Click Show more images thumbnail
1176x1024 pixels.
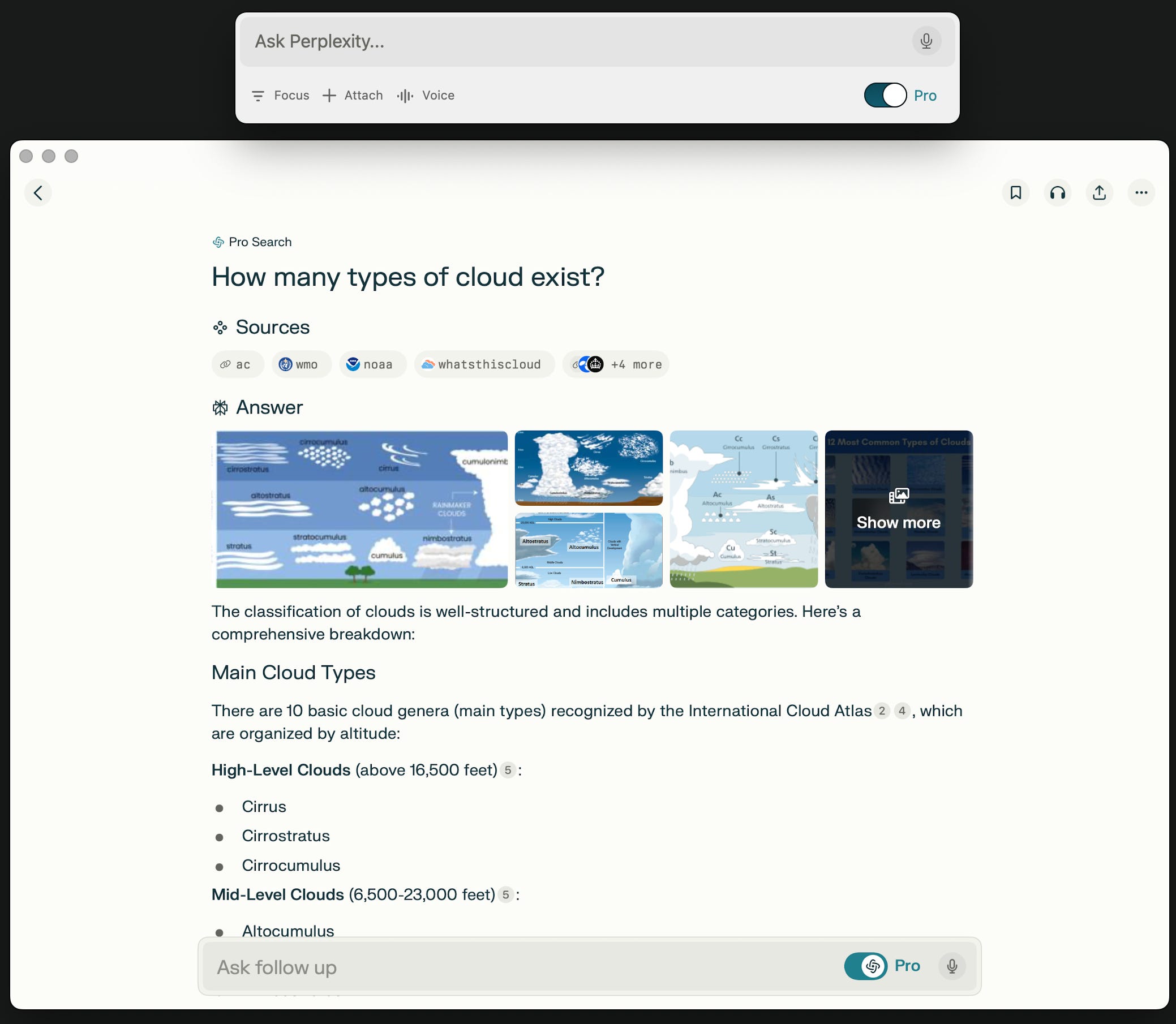click(x=898, y=509)
